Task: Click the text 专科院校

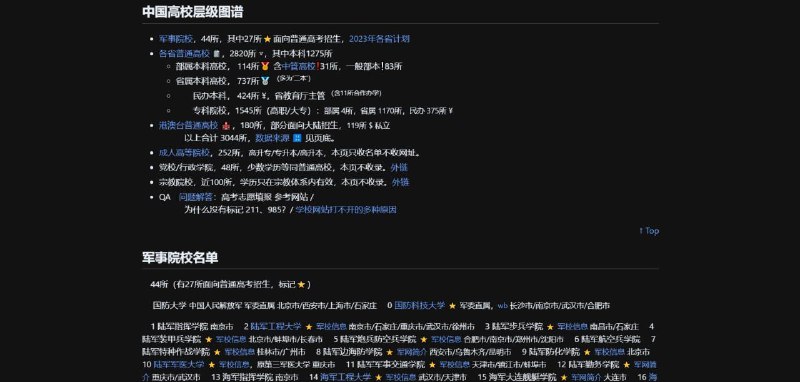Action: click(x=210, y=111)
